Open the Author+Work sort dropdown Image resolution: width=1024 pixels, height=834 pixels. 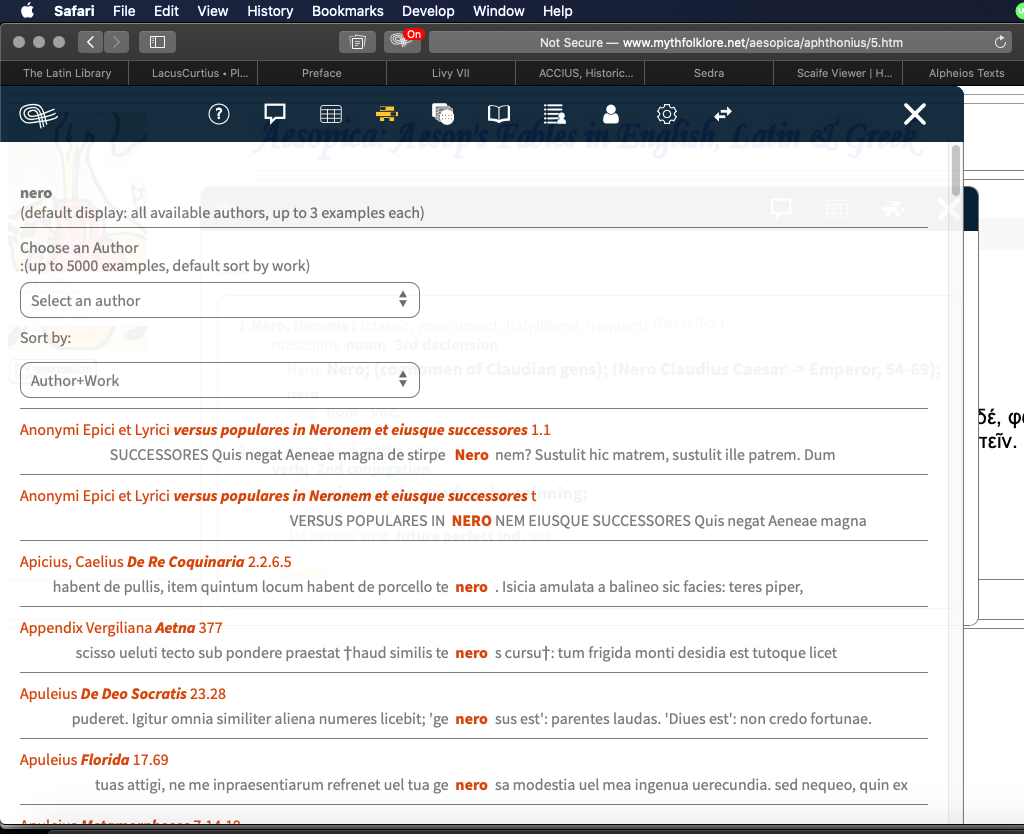219,380
